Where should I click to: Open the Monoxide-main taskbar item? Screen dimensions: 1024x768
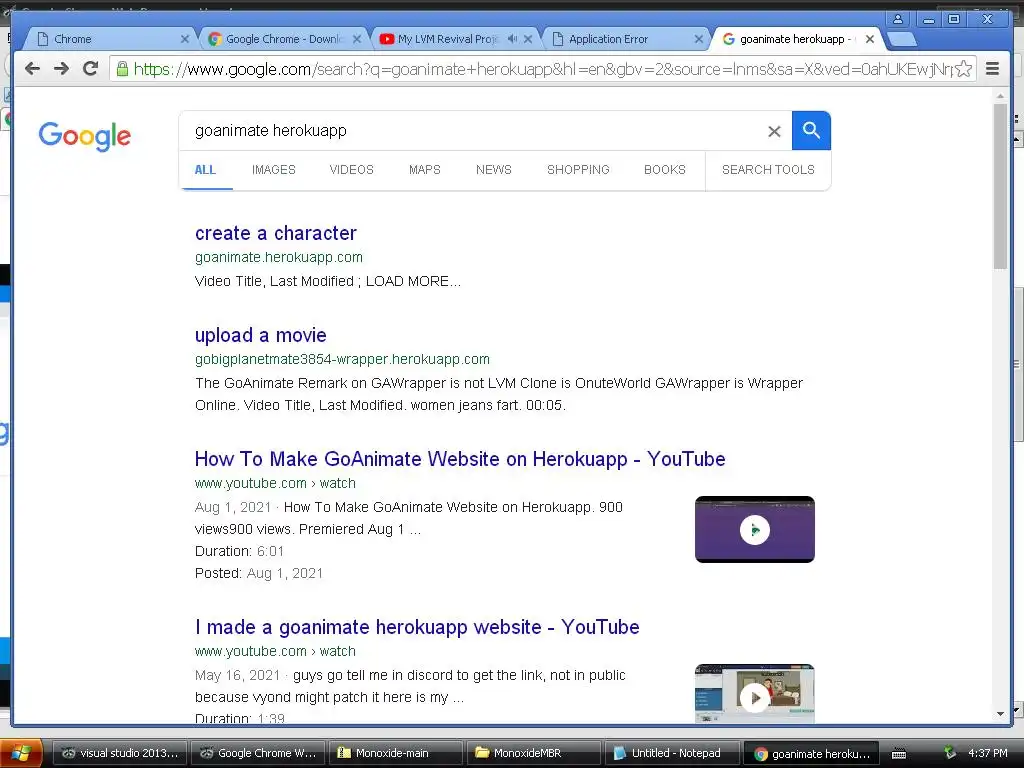(396, 753)
